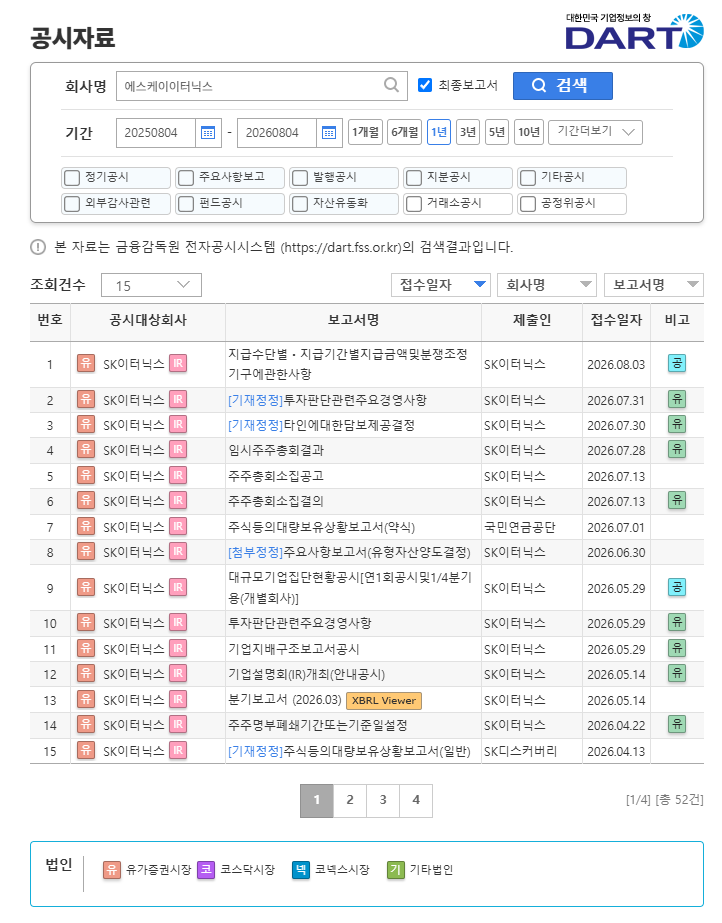Image resolution: width=722 pixels, height=923 pixels.
Task: Click the 유 remark badge in row 11
Action: click(x=677, y=648)
